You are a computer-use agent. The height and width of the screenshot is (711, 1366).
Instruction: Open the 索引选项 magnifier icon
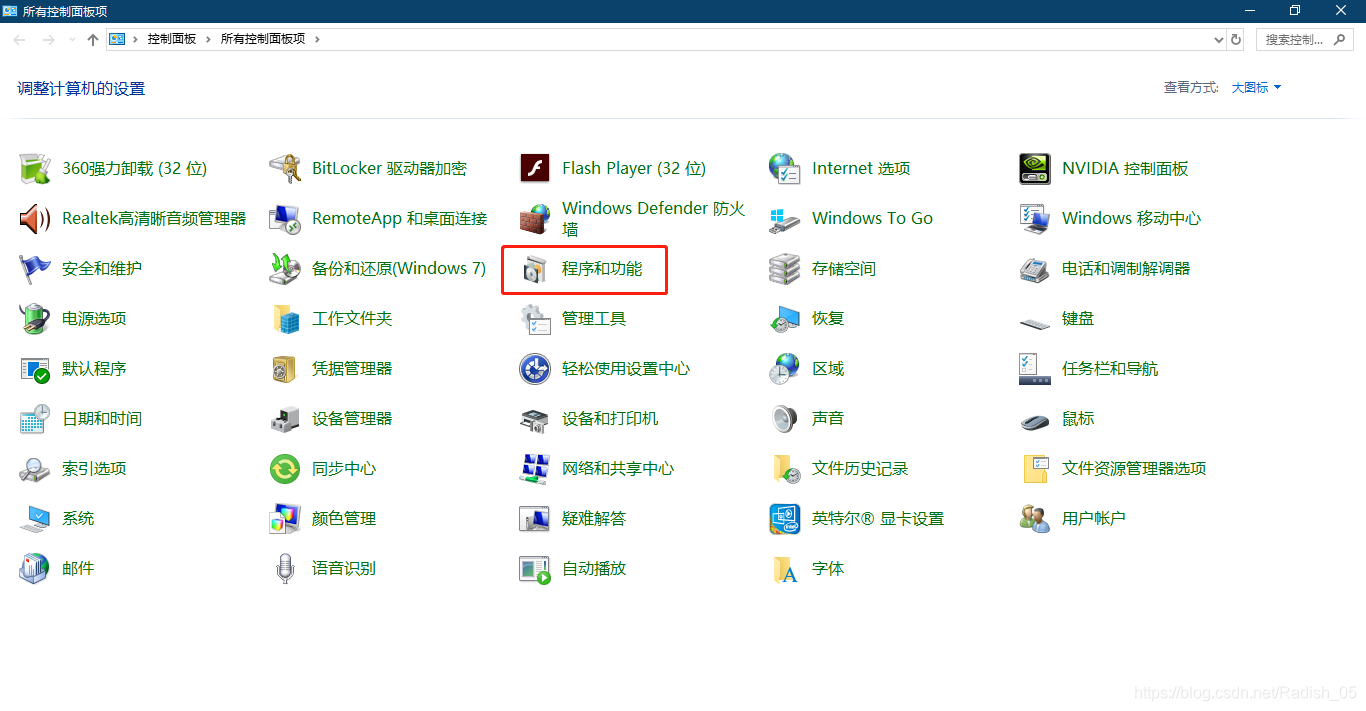(x=35, y=469)
